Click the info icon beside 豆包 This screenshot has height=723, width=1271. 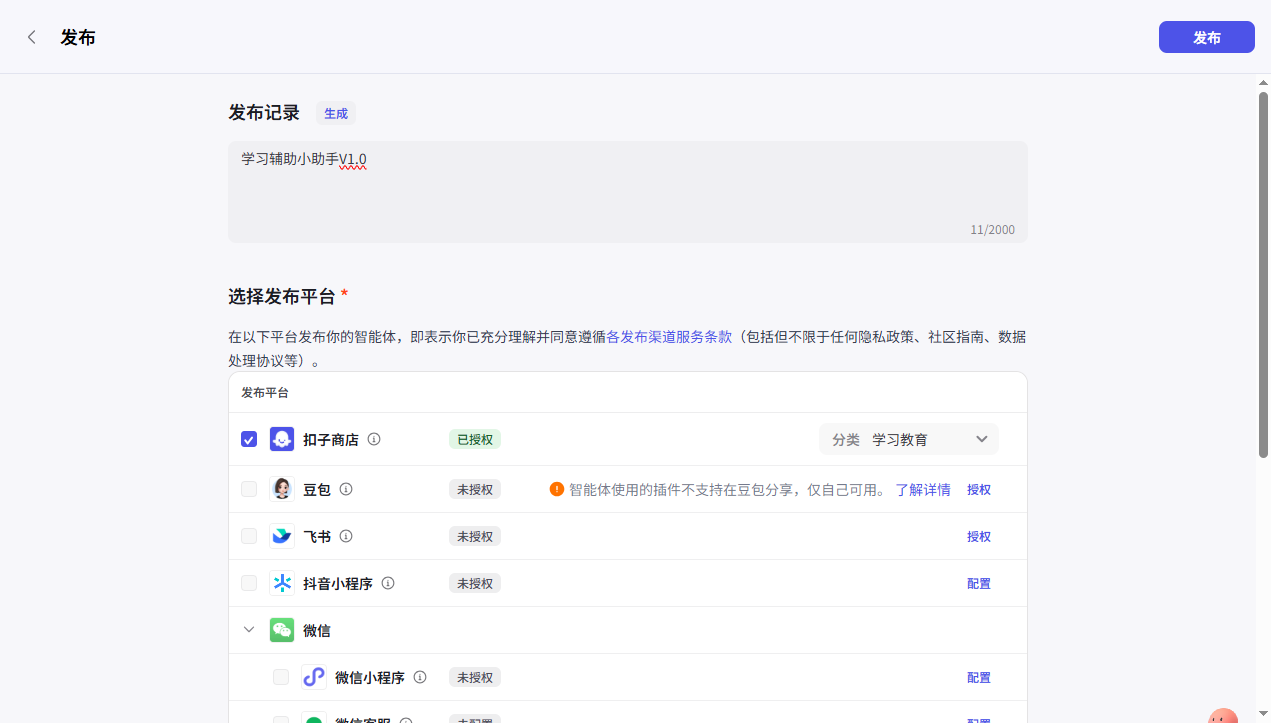pyautogui.click(x=345, y=489)
